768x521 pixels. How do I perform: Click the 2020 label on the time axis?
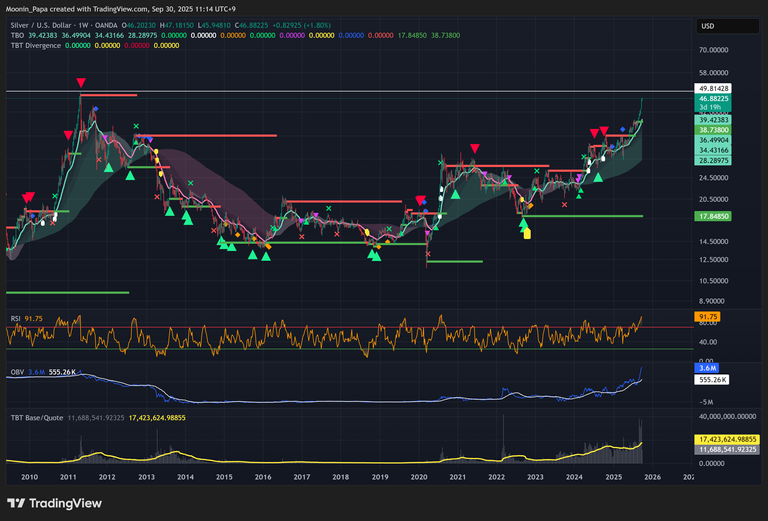(x=418, y=477)
